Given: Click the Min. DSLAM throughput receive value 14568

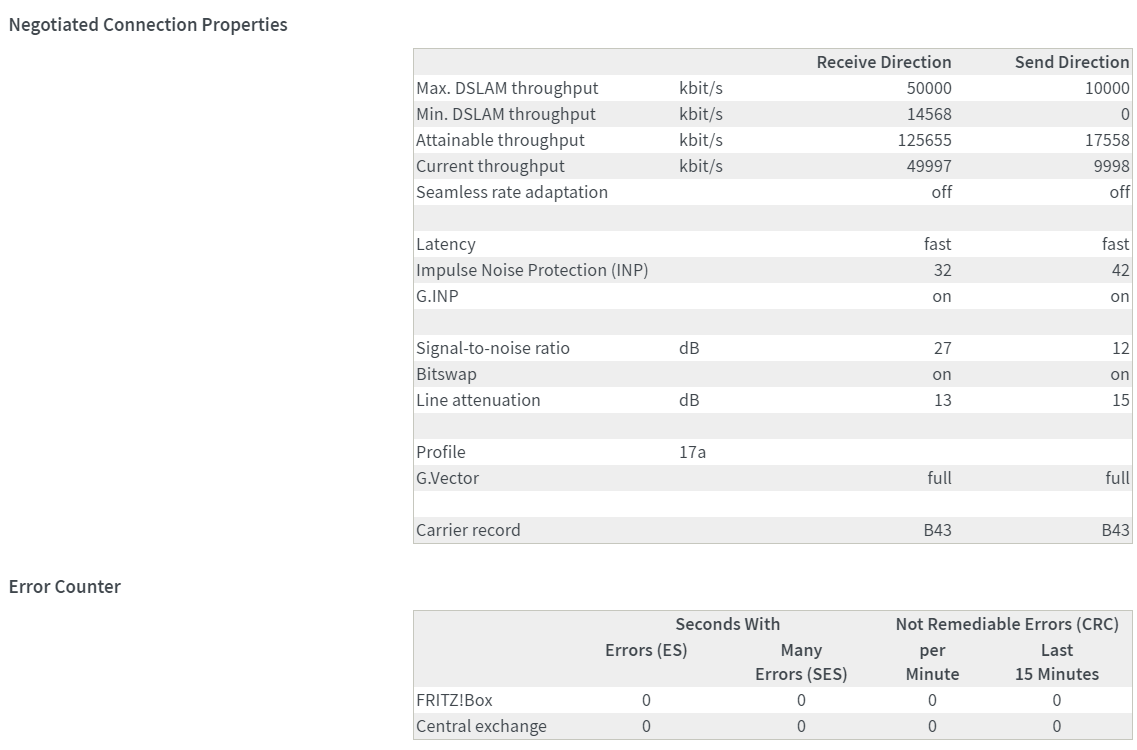Looking at the screenshot, I should (929, 114).
